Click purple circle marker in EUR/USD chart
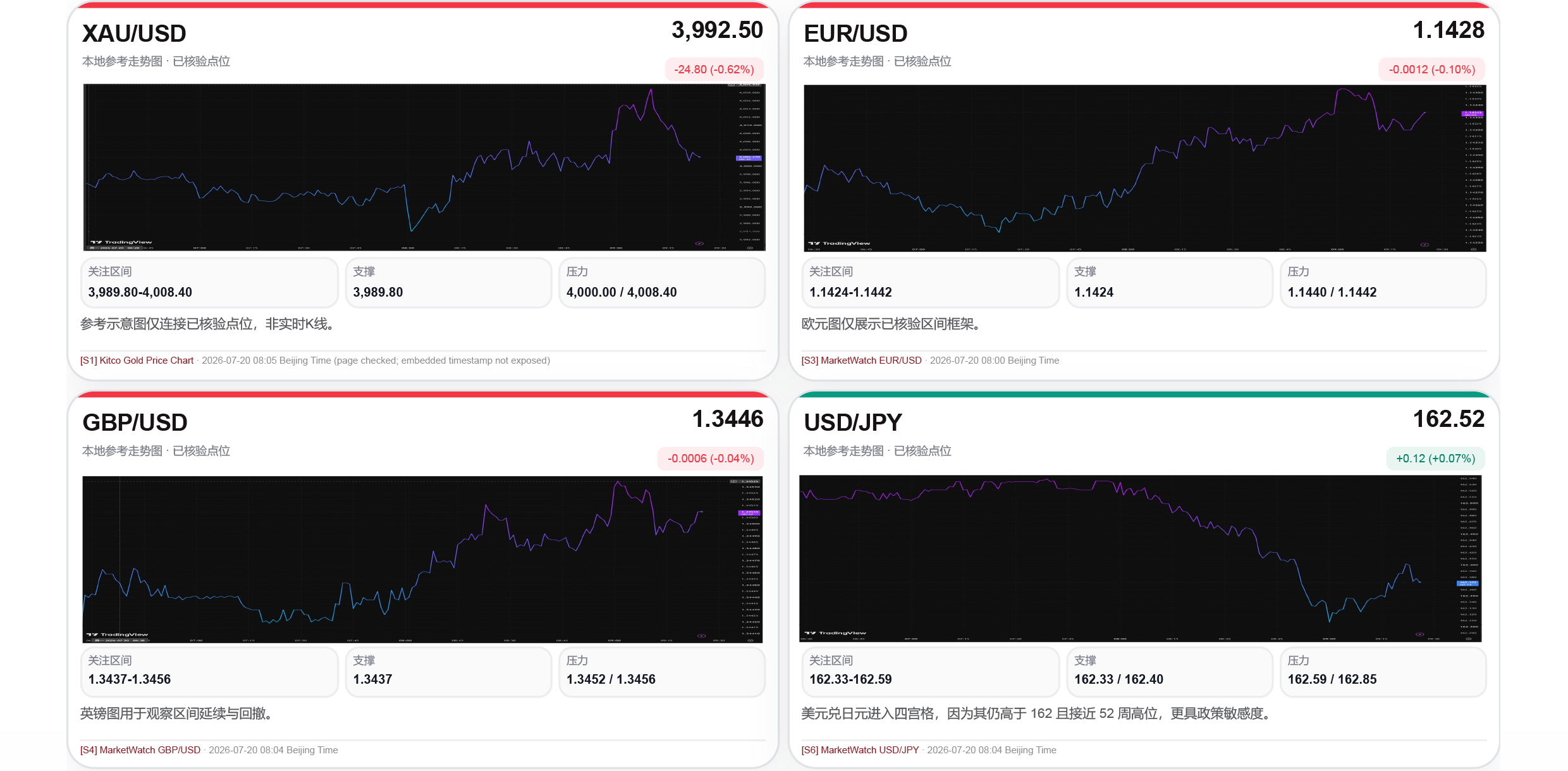This screenshot has height=771, width=1568. click(1424, 245)
